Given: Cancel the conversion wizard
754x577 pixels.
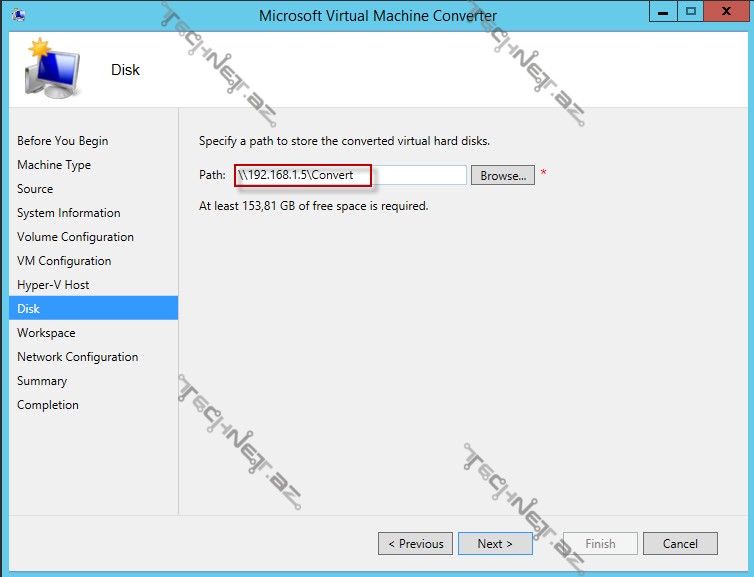Looking at the screenshot, I should pos(680,544).
